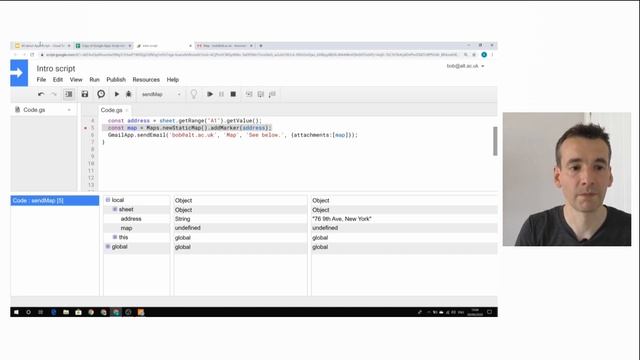Open the Publish menu

coord(116,80)
